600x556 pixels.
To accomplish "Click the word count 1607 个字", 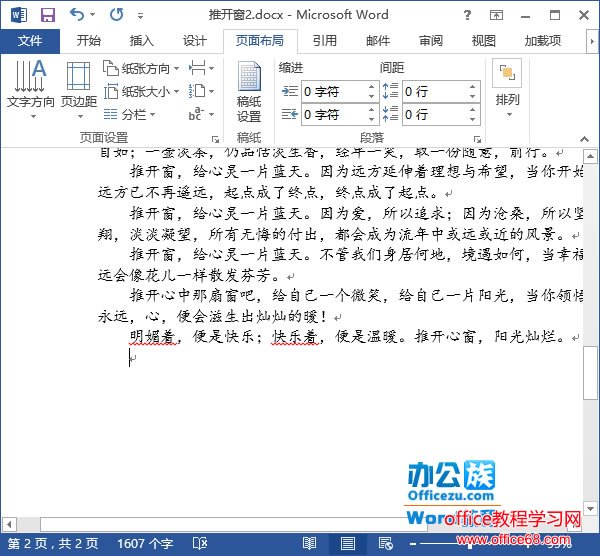I will click(145, 543).
